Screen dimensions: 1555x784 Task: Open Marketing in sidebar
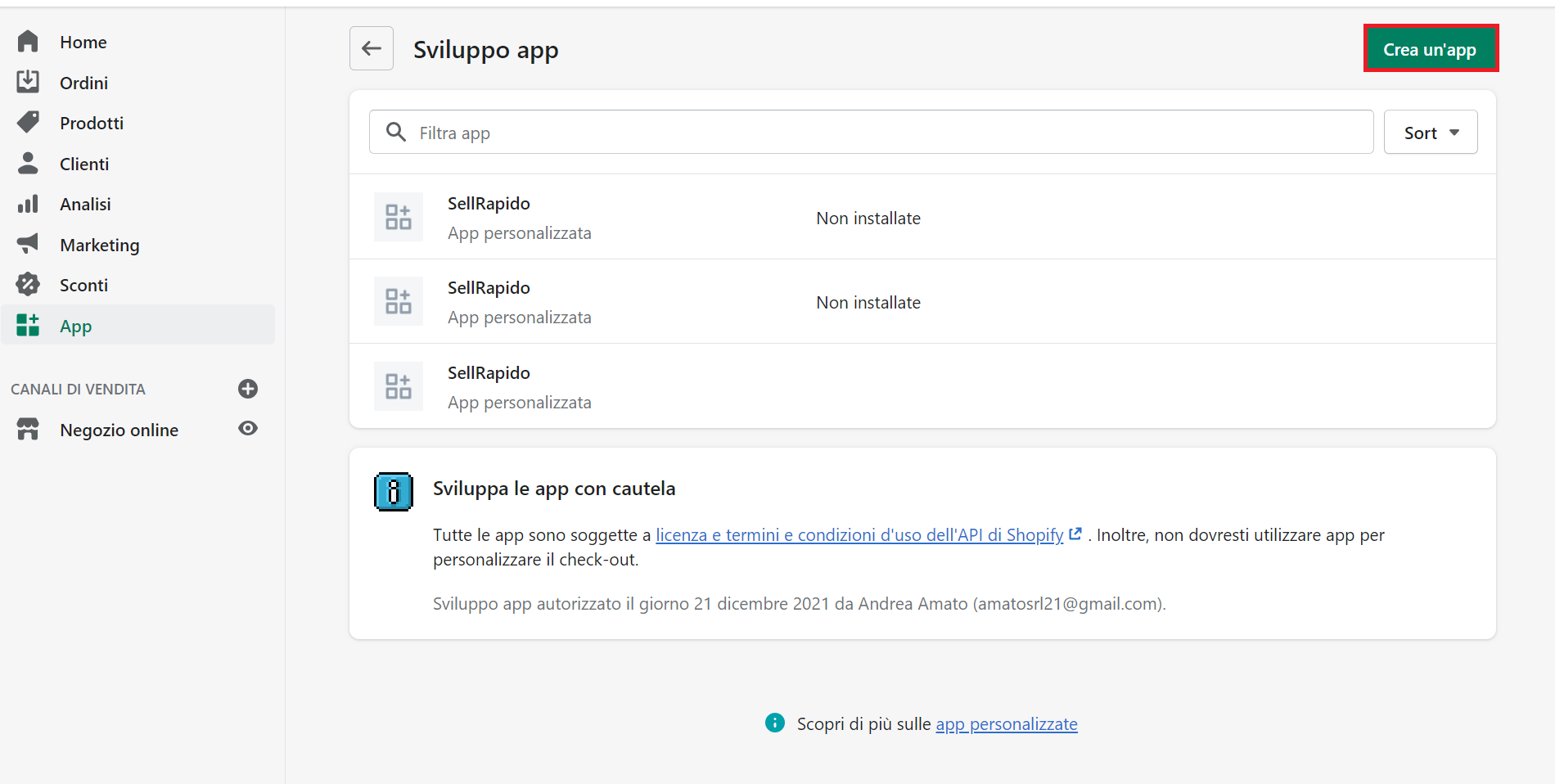pos(100,245)
